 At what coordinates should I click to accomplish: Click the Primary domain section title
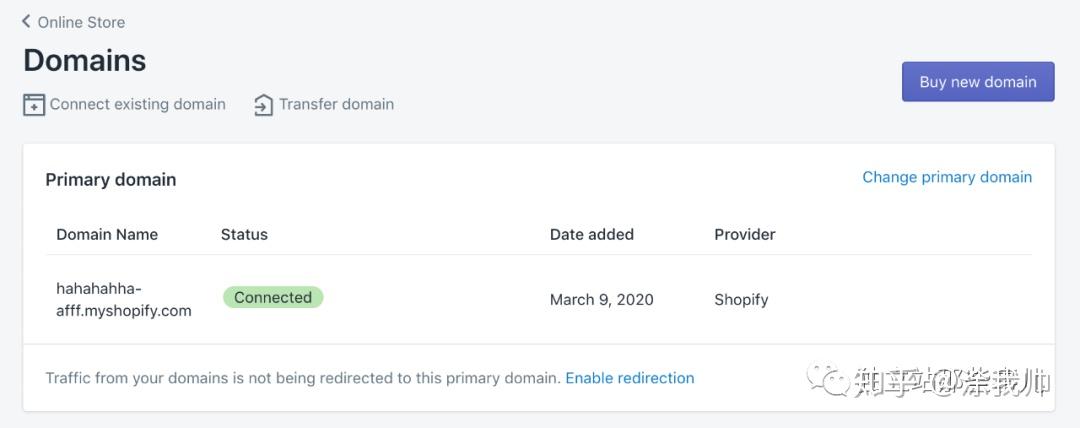pyautogui.click(x=111, y=179)
